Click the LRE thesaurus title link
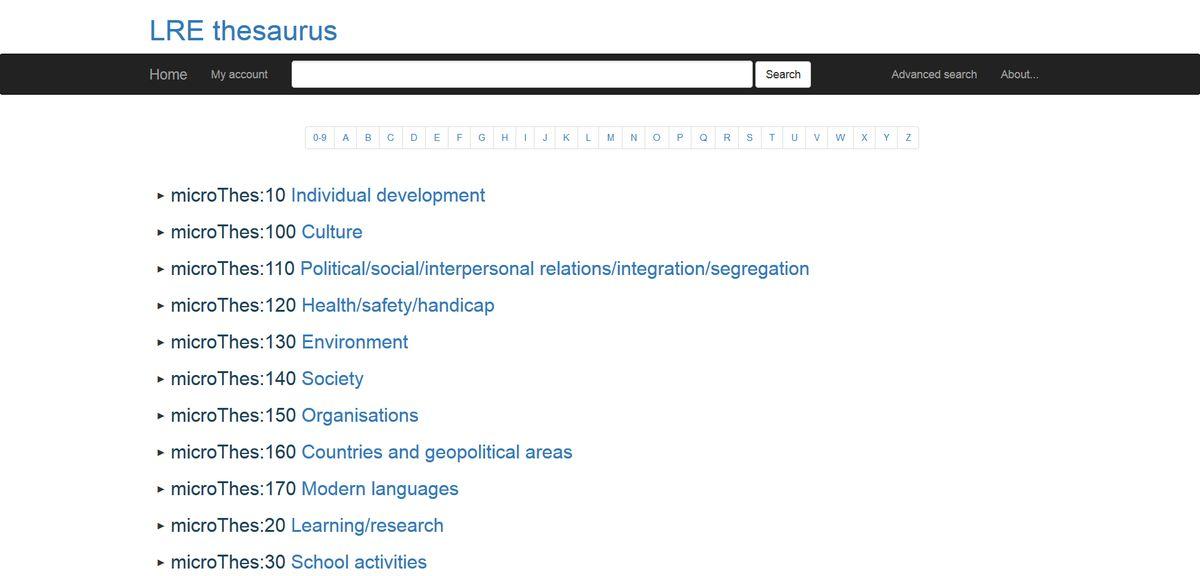This screenshot has height=576, width=1200. coord(243,31)
